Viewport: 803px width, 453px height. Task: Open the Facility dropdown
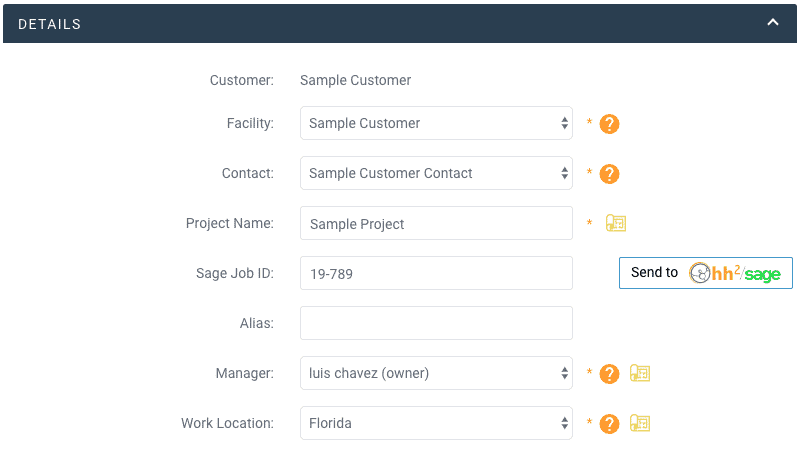pyautogui.click(x=436, y=123)
